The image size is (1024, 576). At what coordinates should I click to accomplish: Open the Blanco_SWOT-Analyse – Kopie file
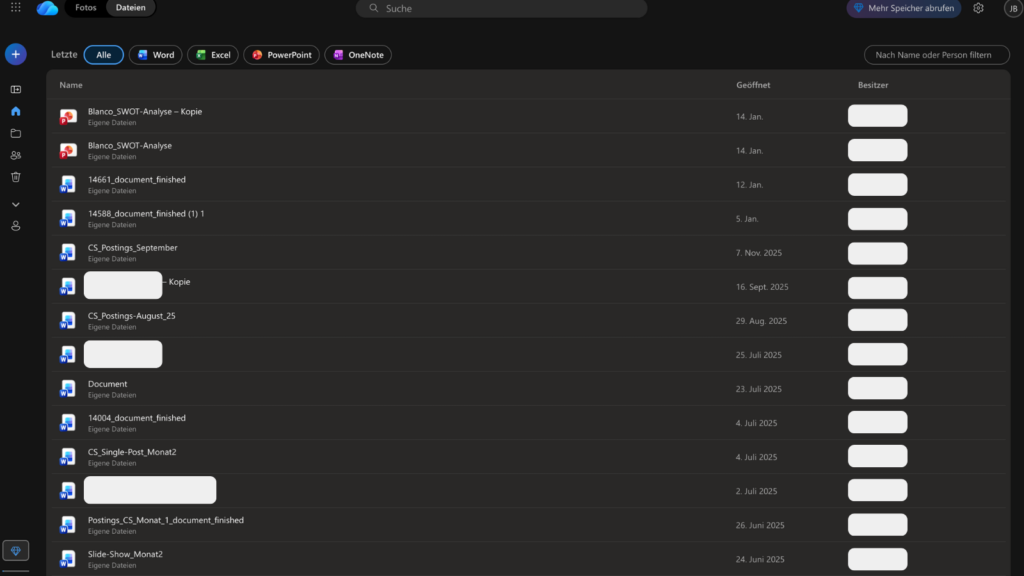click(145, 111)
